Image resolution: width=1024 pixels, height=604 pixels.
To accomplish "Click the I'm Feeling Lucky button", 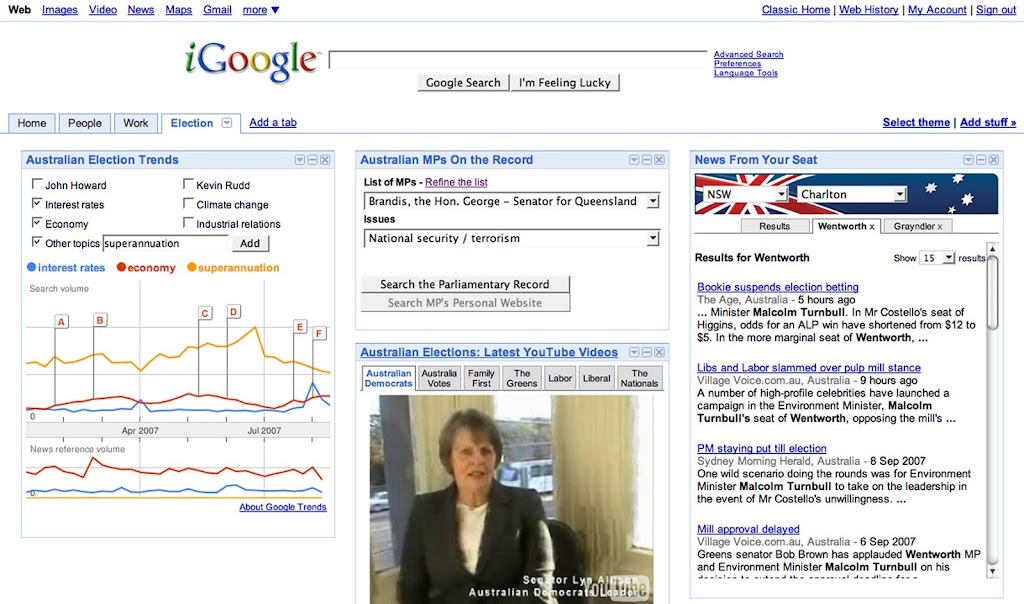I will point(565,82).
